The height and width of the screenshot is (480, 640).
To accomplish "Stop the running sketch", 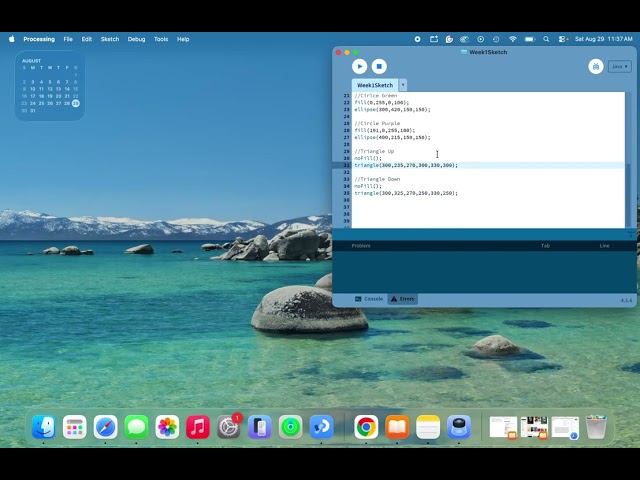I will (379, 66).
